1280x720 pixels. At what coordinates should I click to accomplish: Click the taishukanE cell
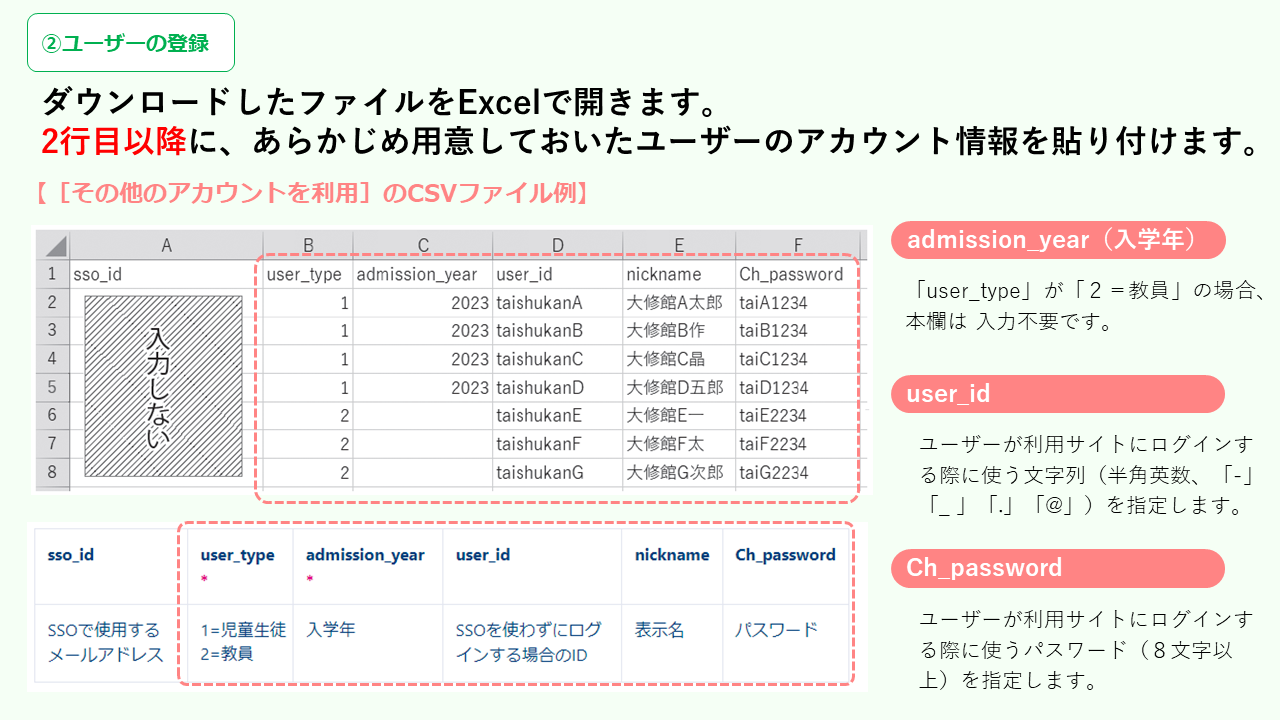(557, 416)
